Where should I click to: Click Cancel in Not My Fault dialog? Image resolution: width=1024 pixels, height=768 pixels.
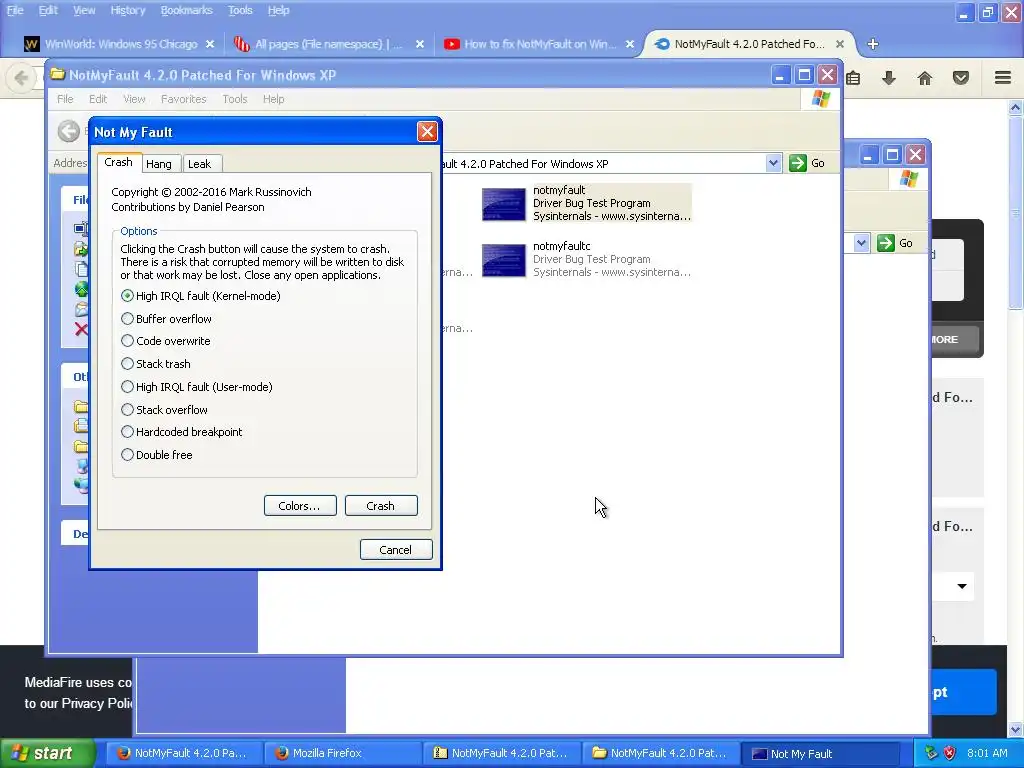[x=396, y=550]
